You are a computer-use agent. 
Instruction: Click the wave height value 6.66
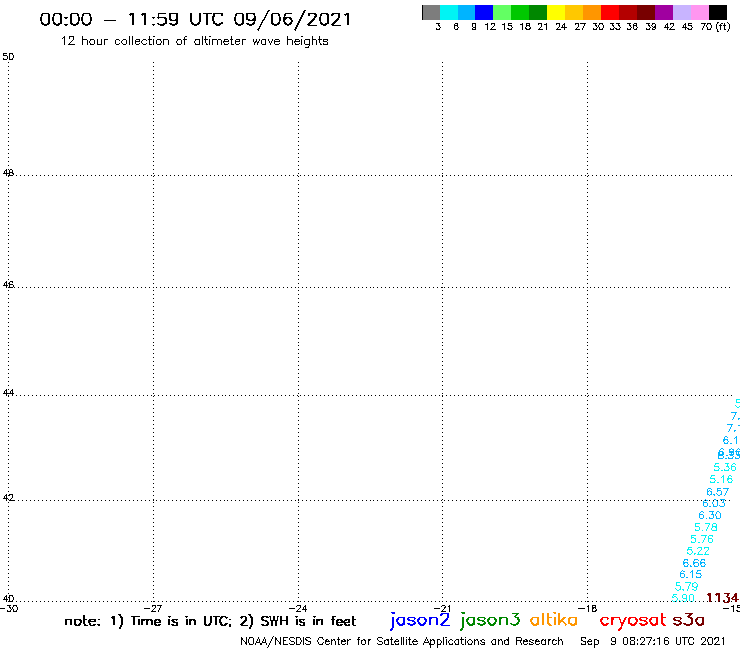click(x=694, y=563)
